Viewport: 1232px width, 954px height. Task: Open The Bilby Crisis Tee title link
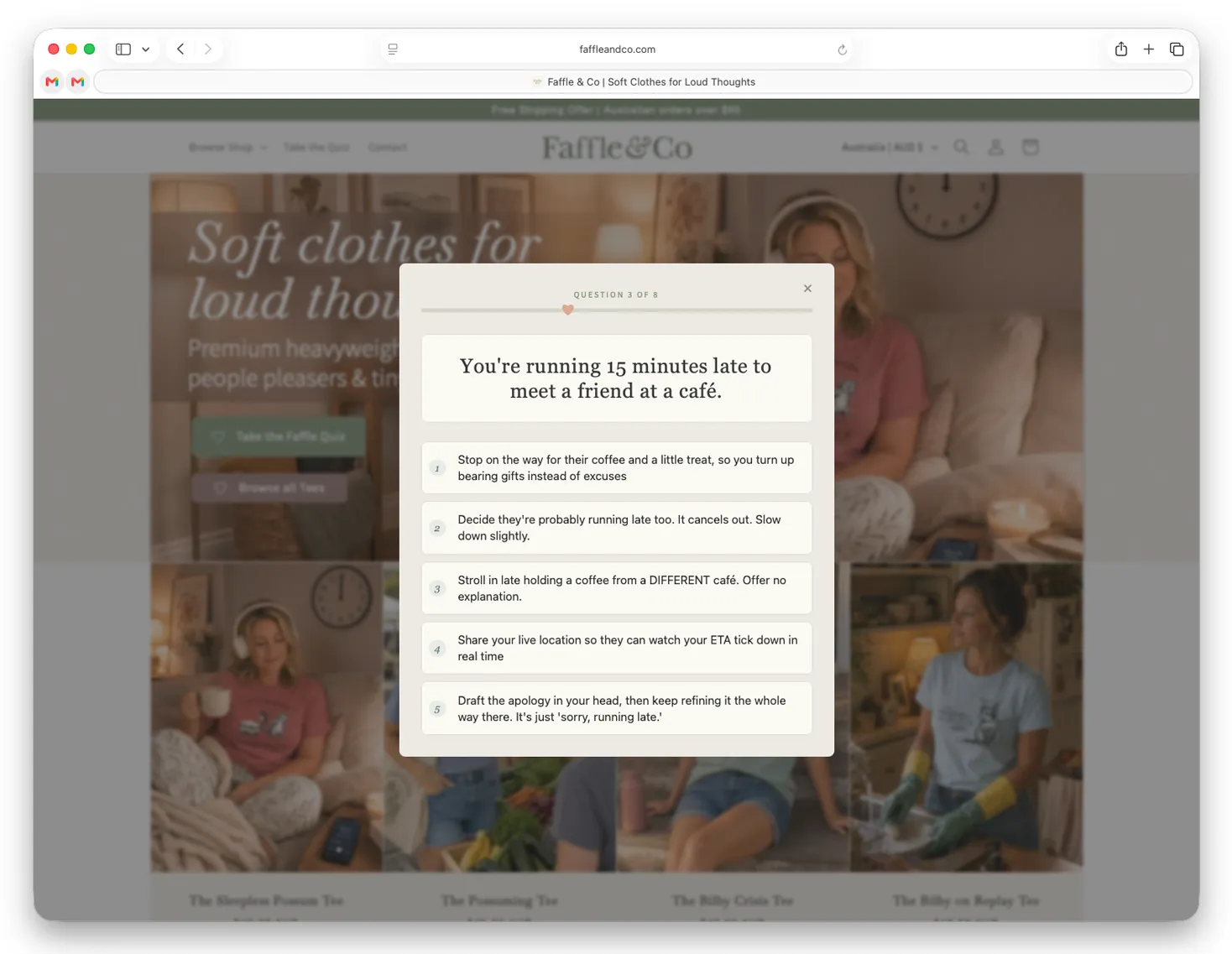click(733, 901)
